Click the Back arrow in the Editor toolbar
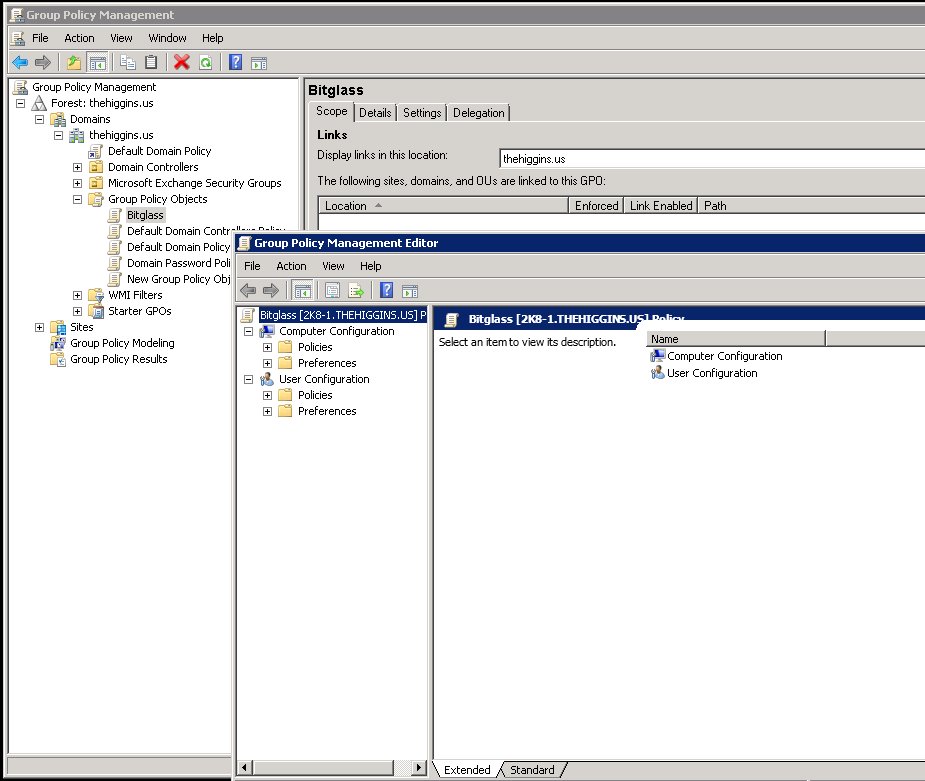925x781 pixels. click(x=247, y=290)
